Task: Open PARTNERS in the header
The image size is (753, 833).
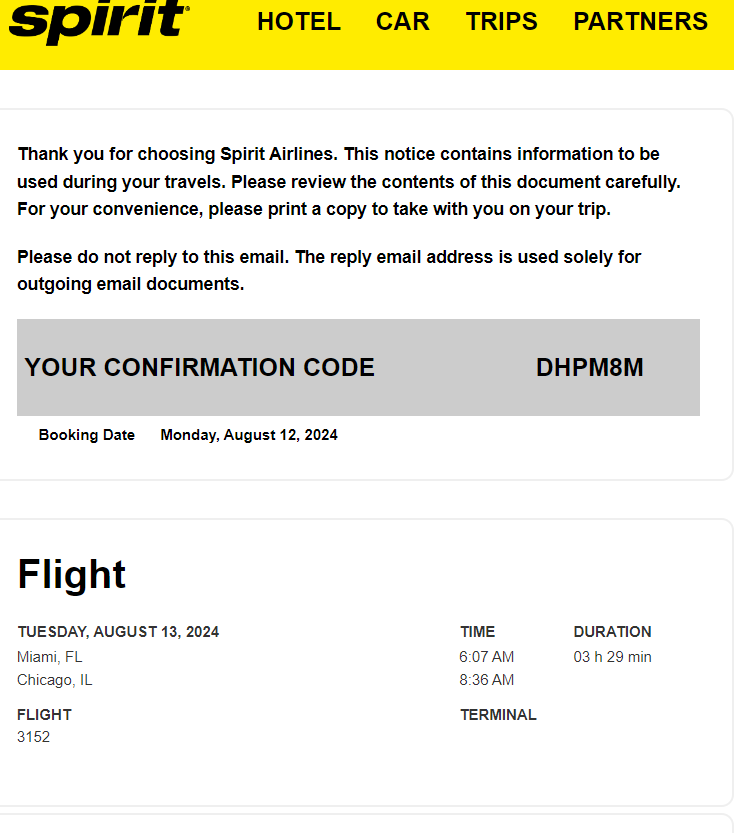Action: pyautogui.click(x=640, y=22)
